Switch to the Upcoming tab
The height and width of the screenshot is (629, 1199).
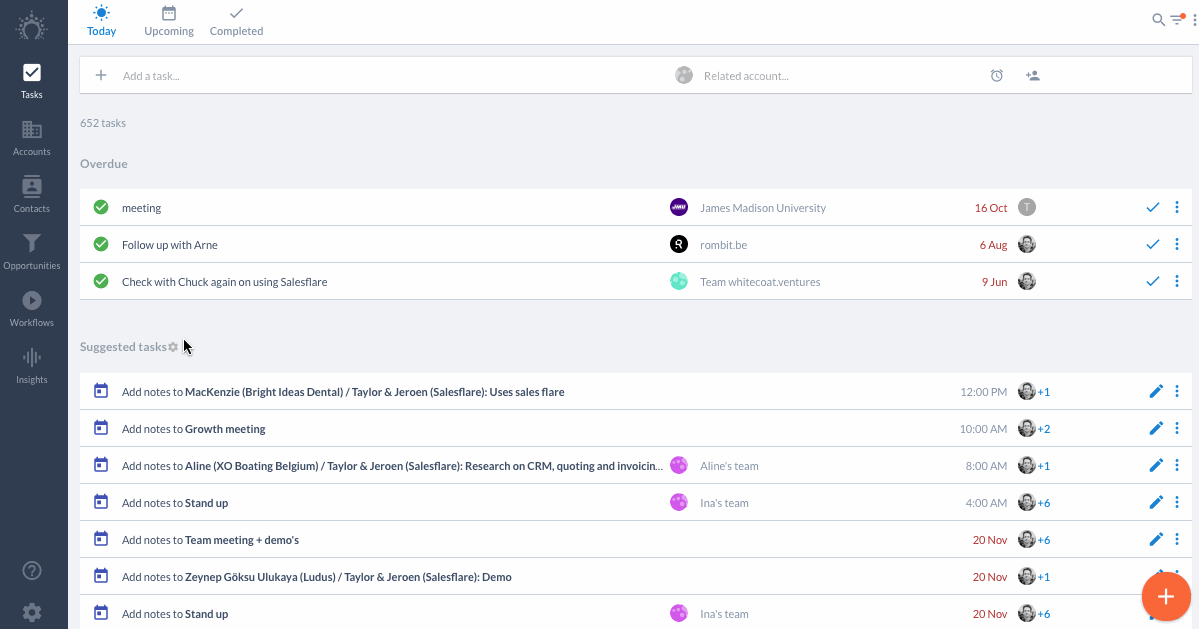[x=169, y=21]
